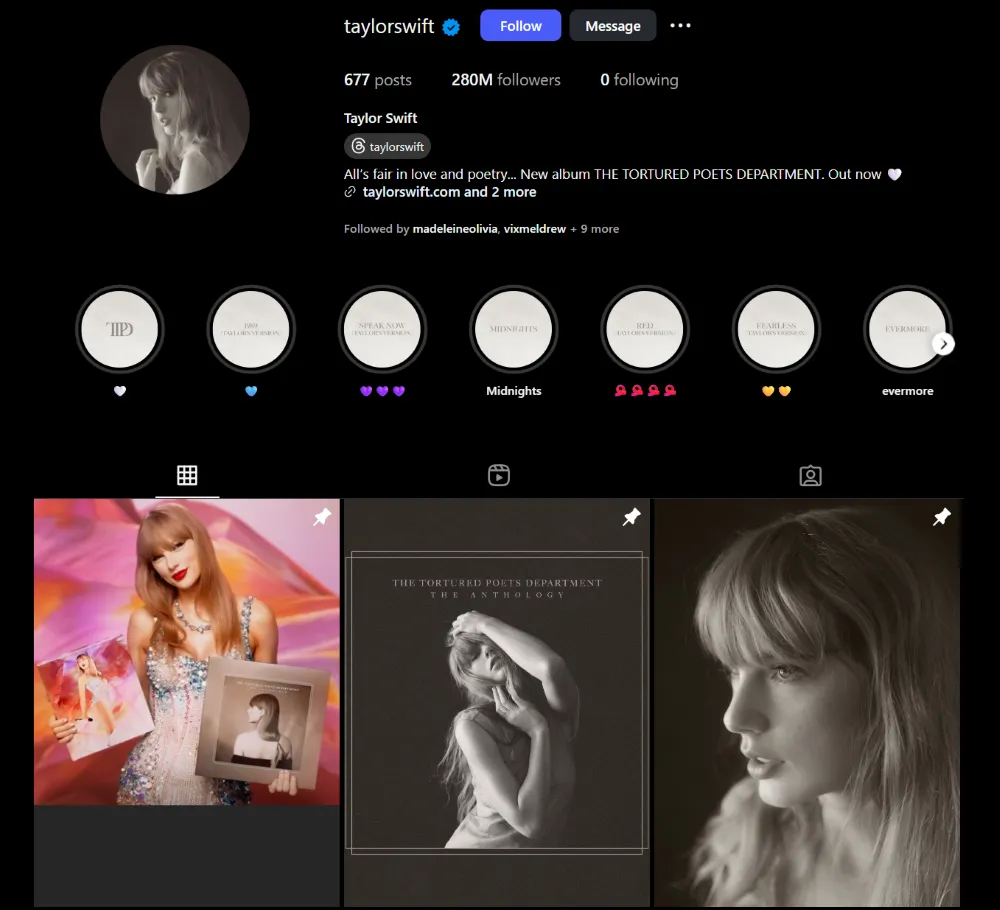Image resolution: width=1000 pixels, height=910 pixels.
Task: Switch to the tagged photos tab
Action: (811, 476)
